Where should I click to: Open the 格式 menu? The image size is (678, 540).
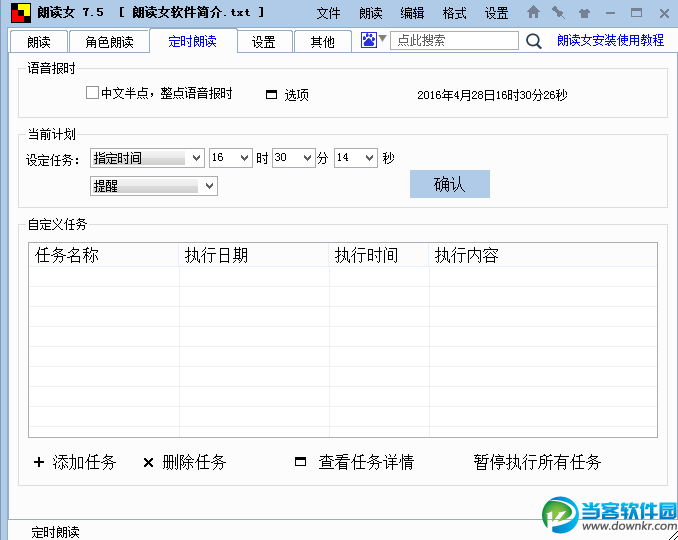(x=454, y=13)
